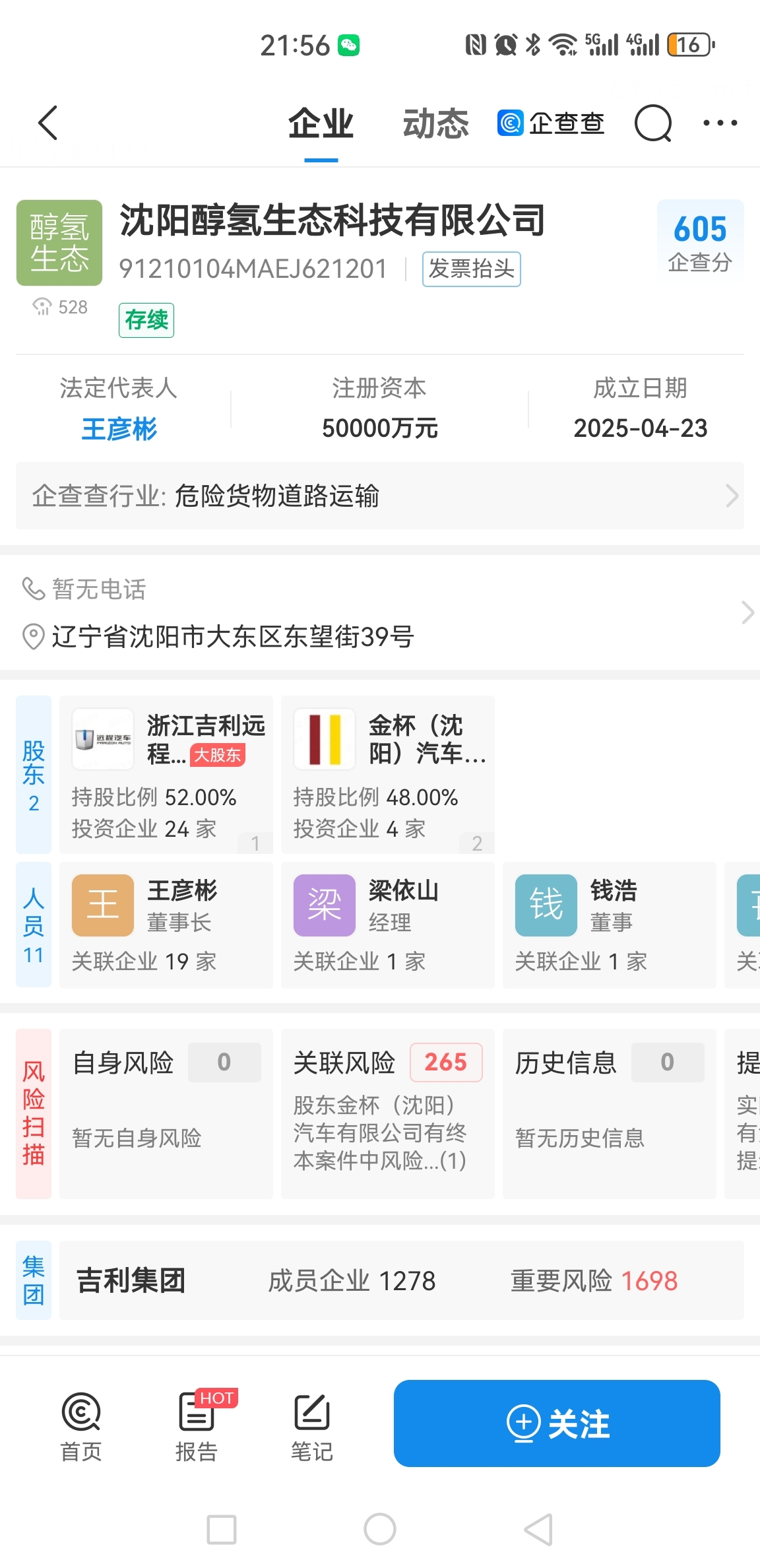Open 股东 2 side tab
760x1568 pixels.
click(x=34, y=775)
